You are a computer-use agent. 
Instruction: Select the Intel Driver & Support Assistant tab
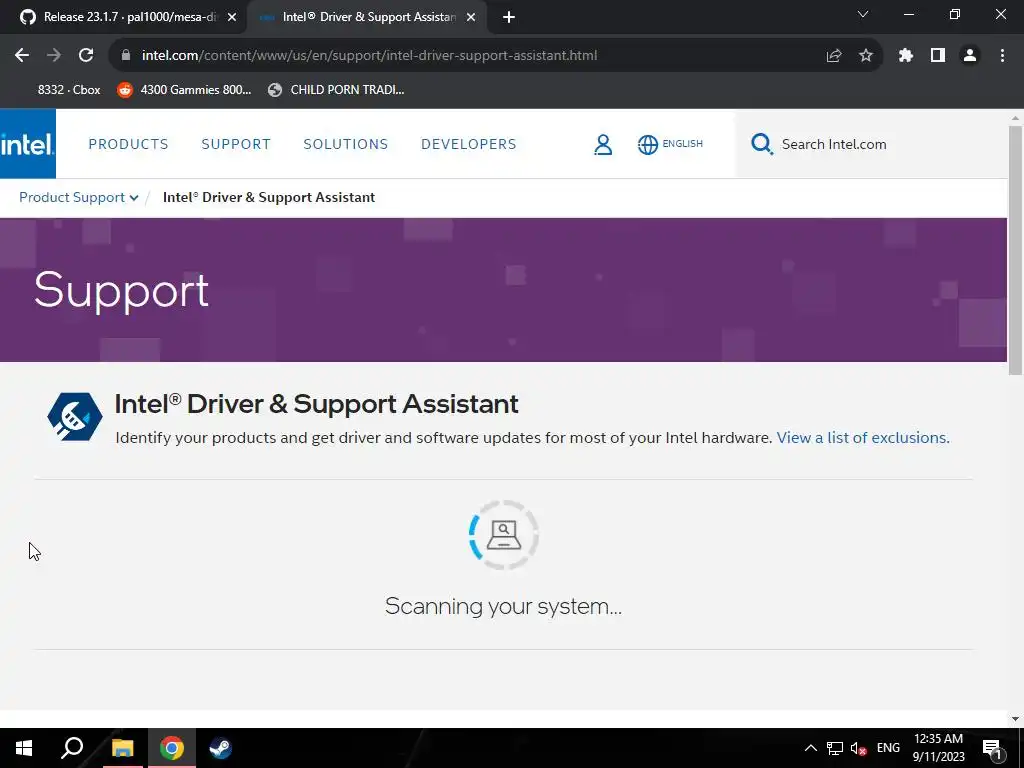pyautogui.click(x=366, y=18)
